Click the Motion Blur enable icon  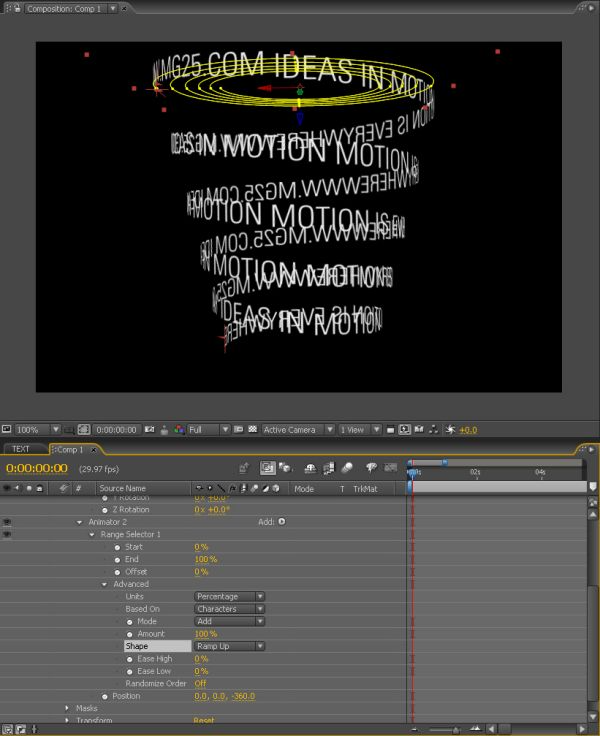coord(347,468)
